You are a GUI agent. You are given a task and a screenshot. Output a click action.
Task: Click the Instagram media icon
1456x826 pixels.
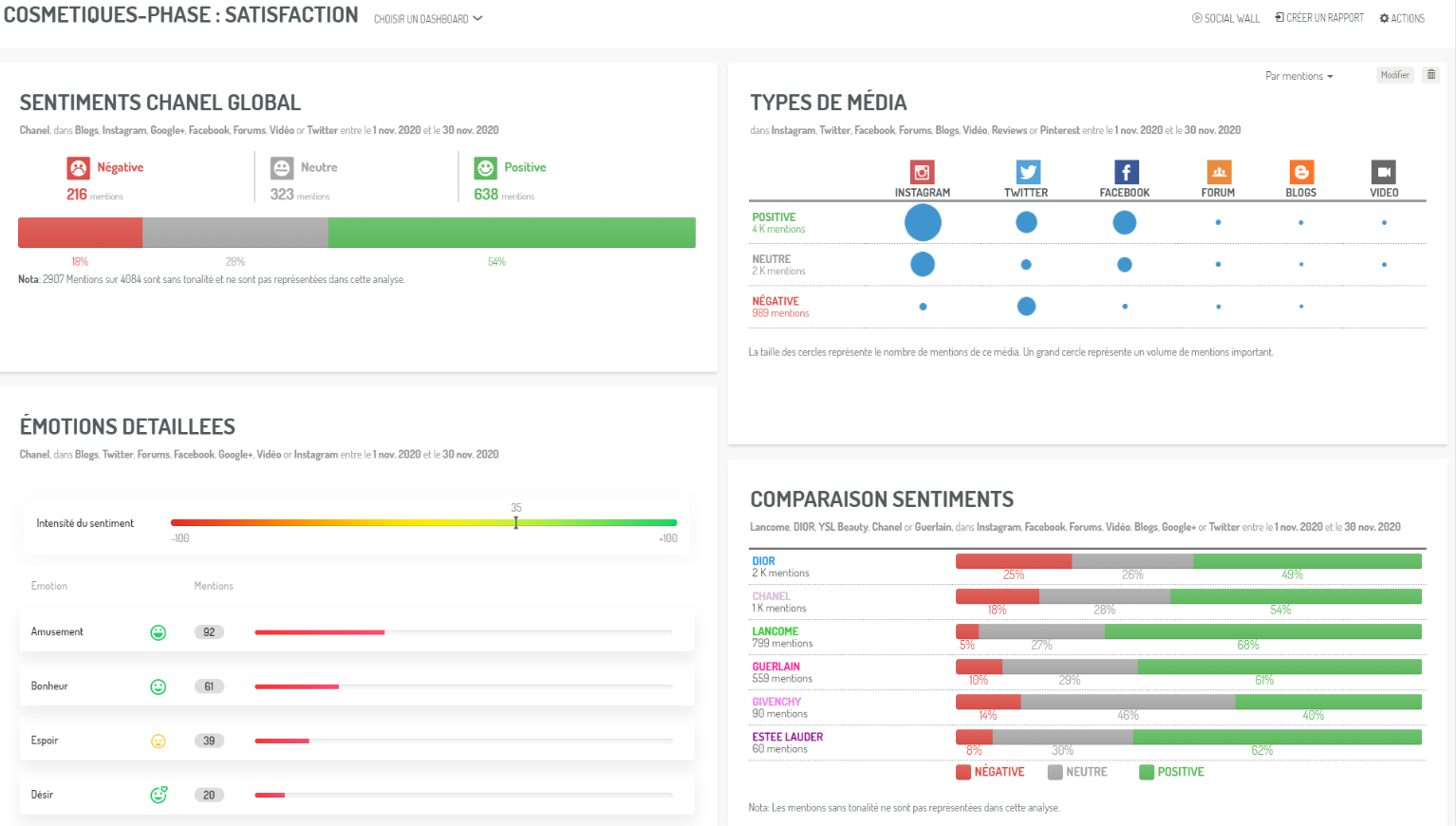922,172
